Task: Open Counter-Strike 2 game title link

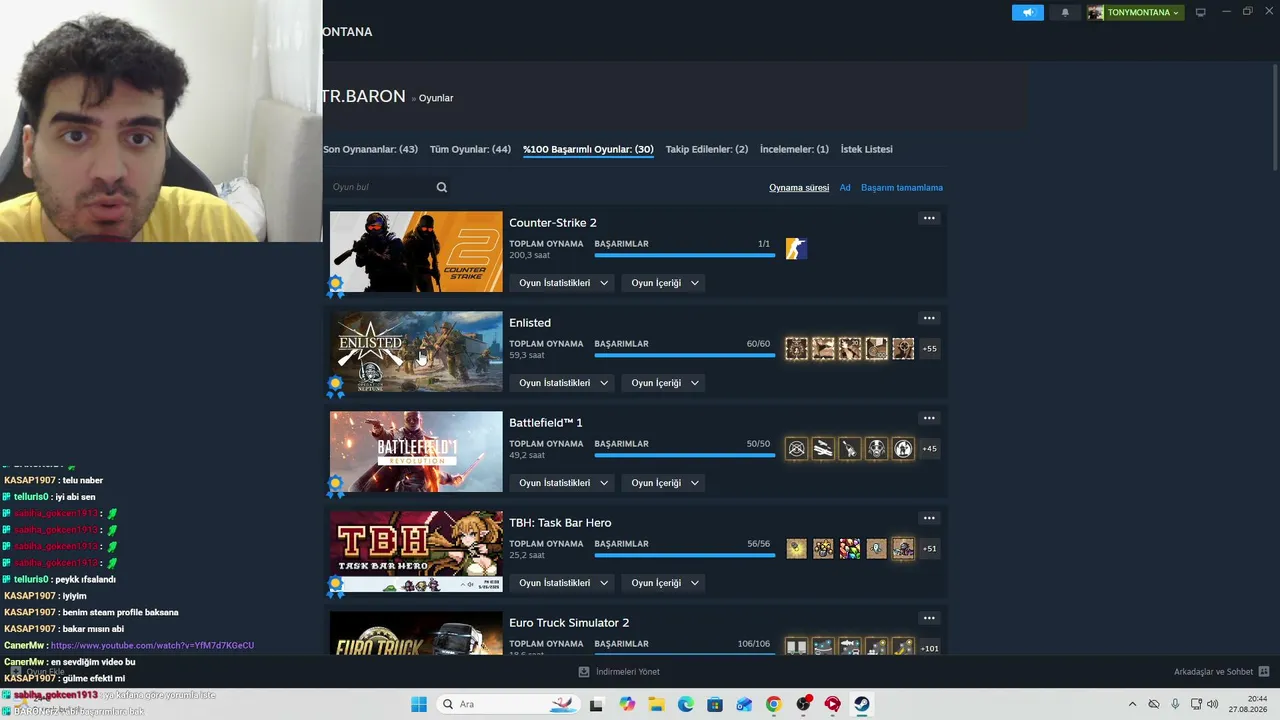Action: click(x=553, y=222)
